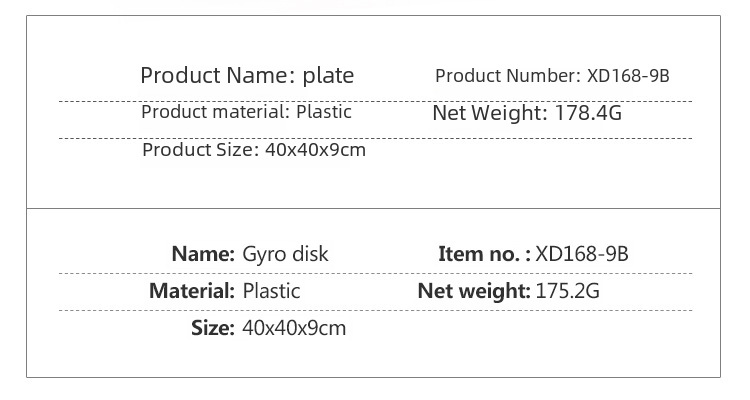The image size is (750, 400).
Task: Click the bold 'Name:' label
Action: click(x=203, y=254)
